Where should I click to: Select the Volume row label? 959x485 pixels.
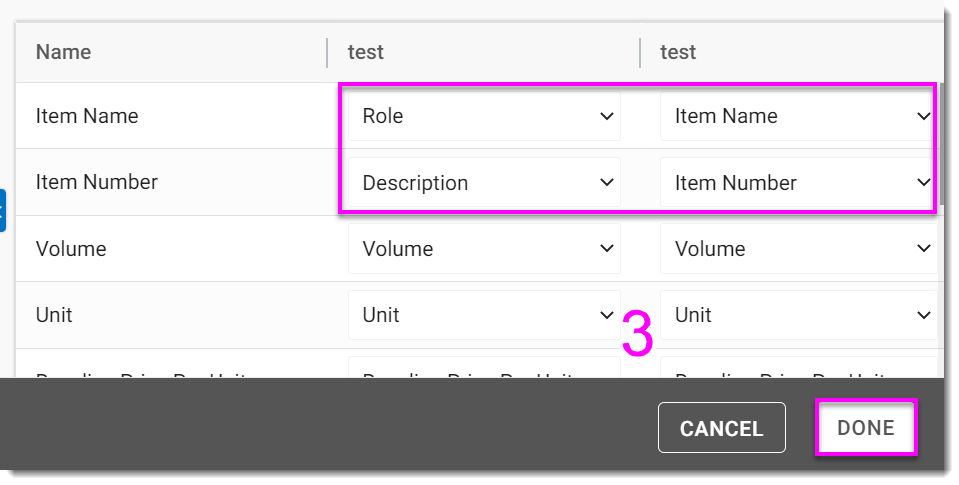tap(71, 249)
